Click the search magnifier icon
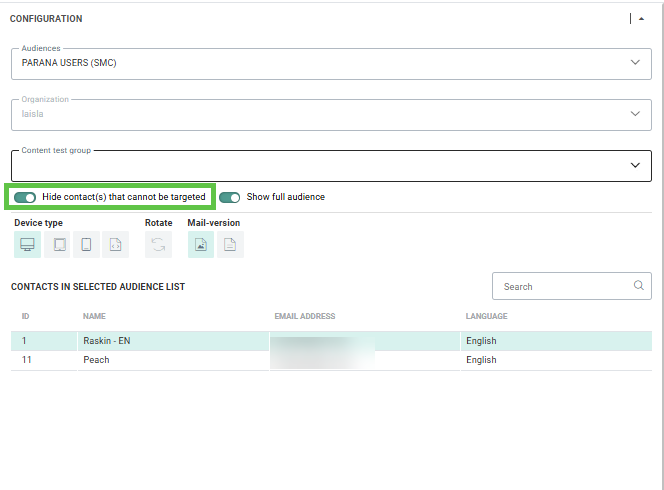The image size is (664, 490). [x=639, y=286]
